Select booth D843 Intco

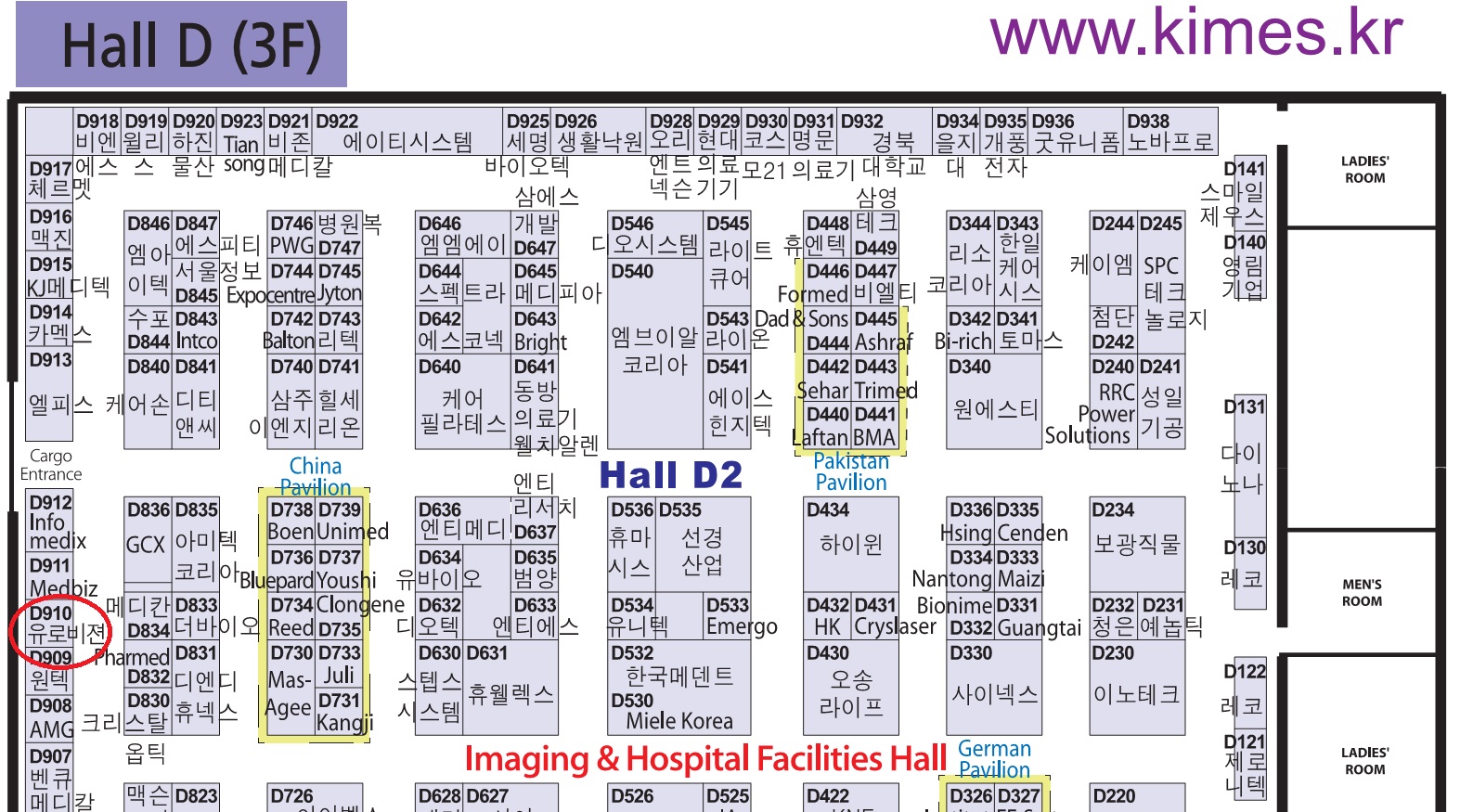(x=196, y=330)
